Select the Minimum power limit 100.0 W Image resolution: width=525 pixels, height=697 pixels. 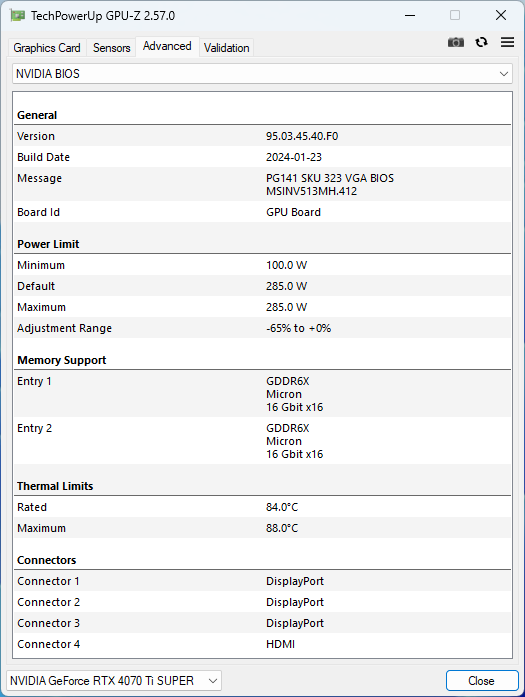click(x=286, y=265)
